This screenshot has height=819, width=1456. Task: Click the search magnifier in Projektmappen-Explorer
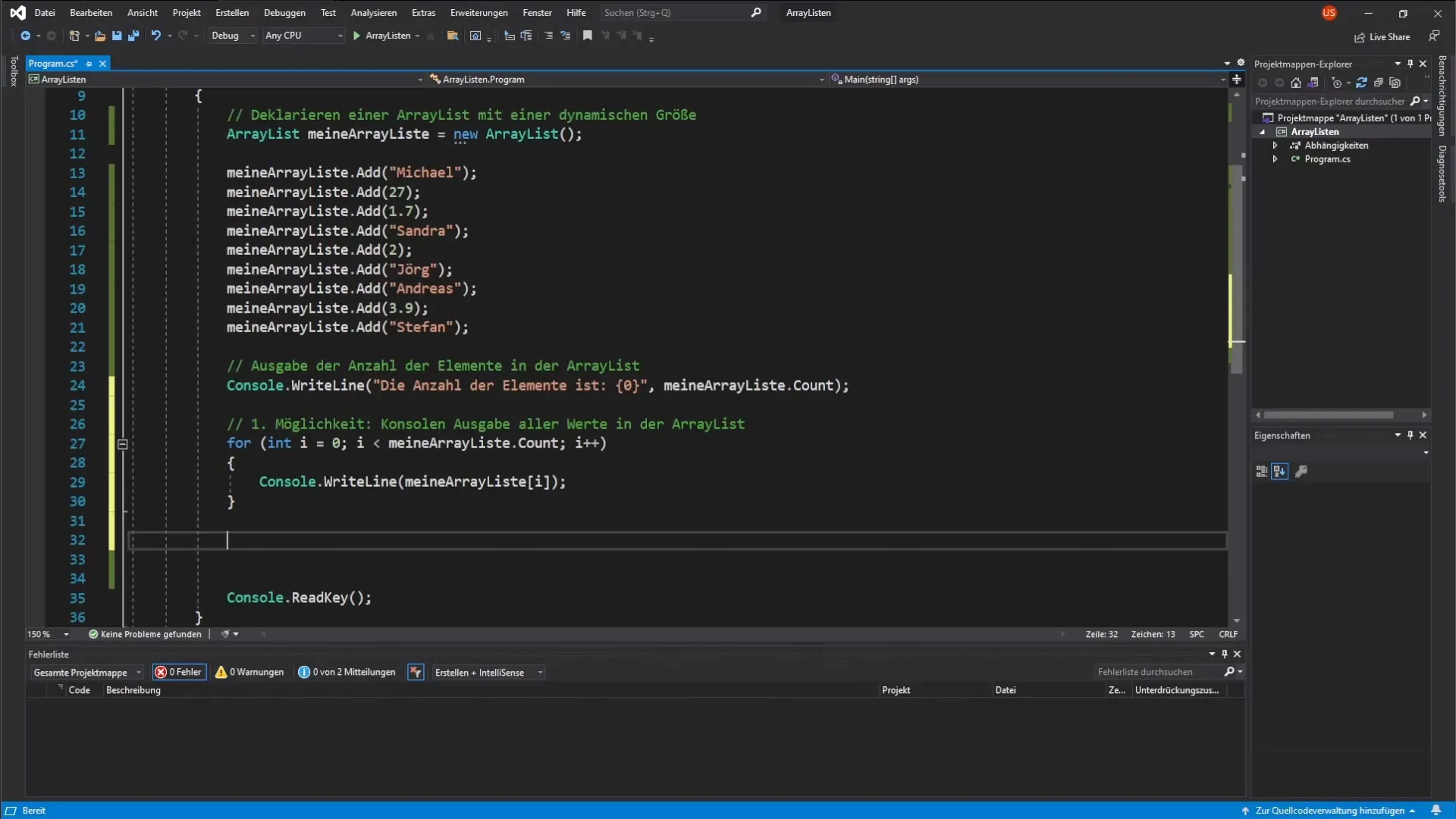pyautogui.click(x=1415, y=102)
